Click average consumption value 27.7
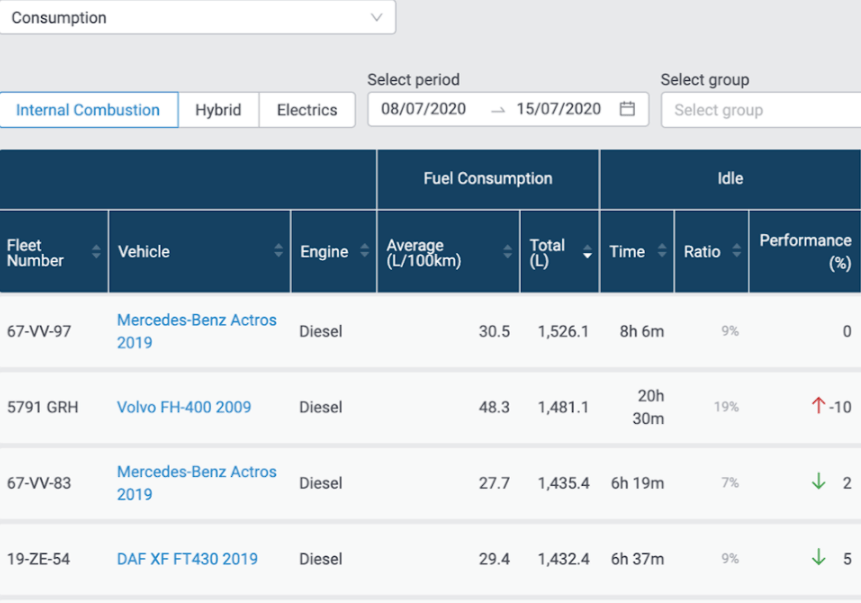Image resolution: width=861 pixels, height=603 pixels. point(494,483)
